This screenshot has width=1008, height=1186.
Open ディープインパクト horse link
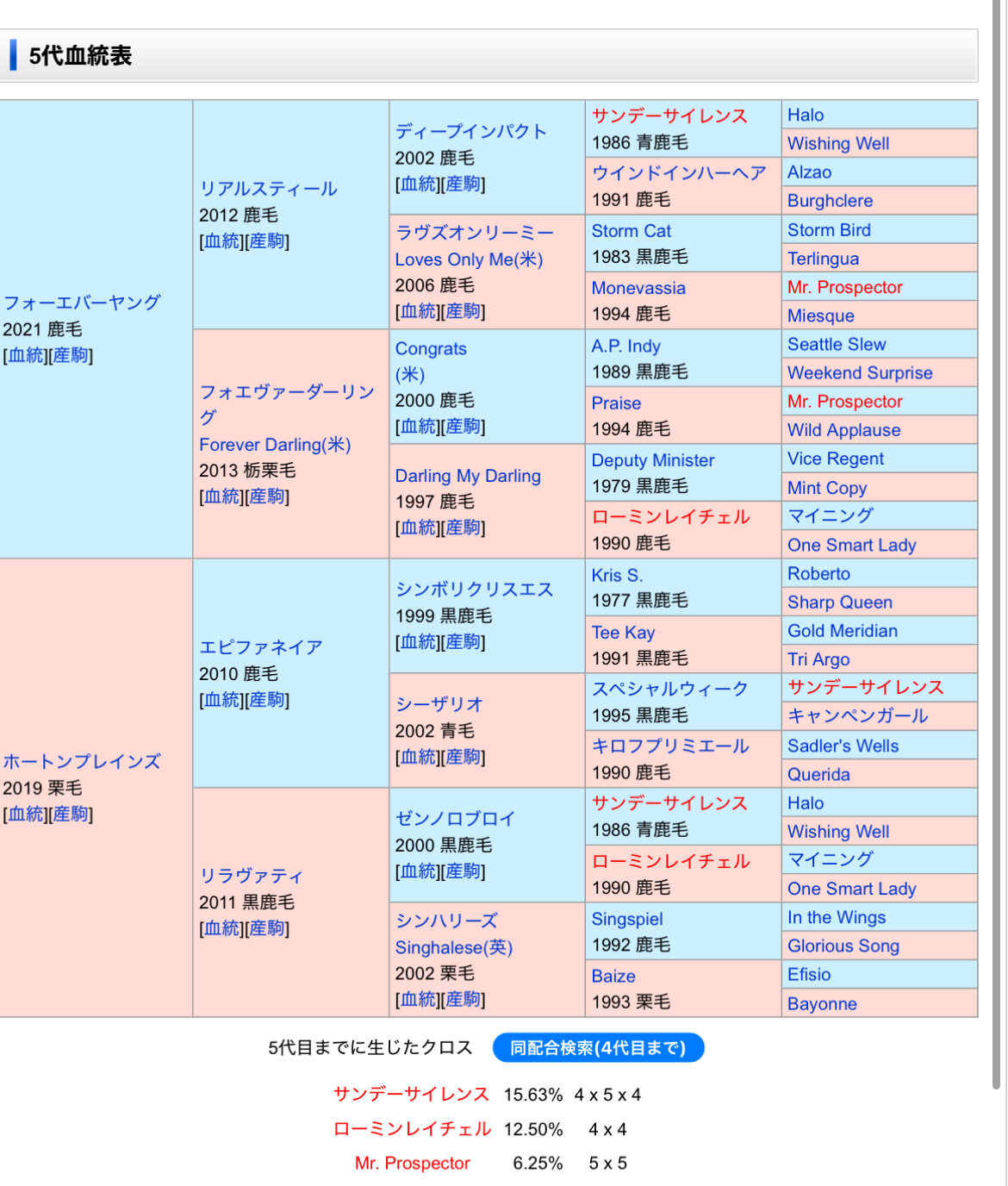click(471, 131)
